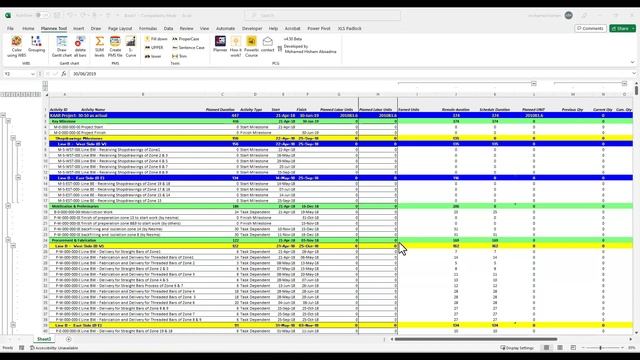Apply Sentence Case to selection
Image resolution: width=640 pixels, height=360 pixels.
point(188,47)
